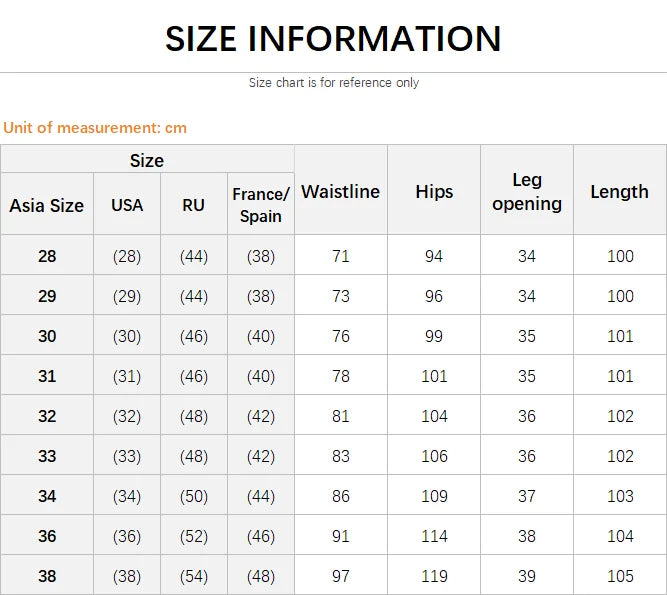The image size is (667, 595).
Task: Select the Length column header
Action: point(619,191)
